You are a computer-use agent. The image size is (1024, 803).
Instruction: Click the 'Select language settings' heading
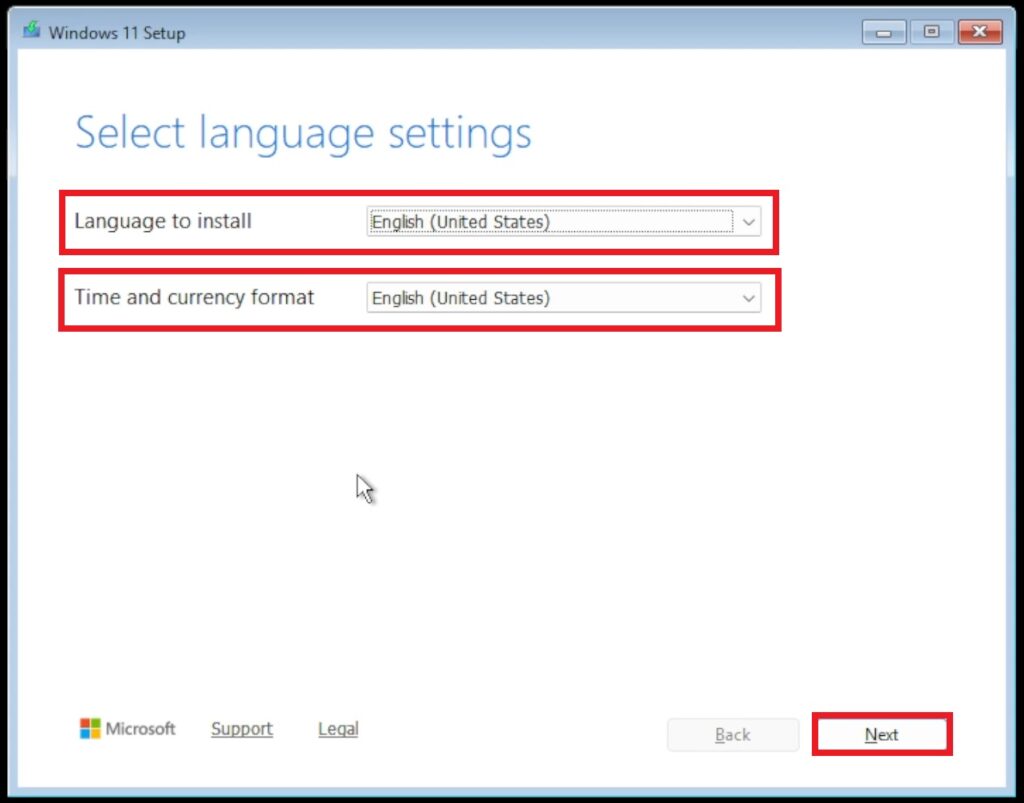303,133
